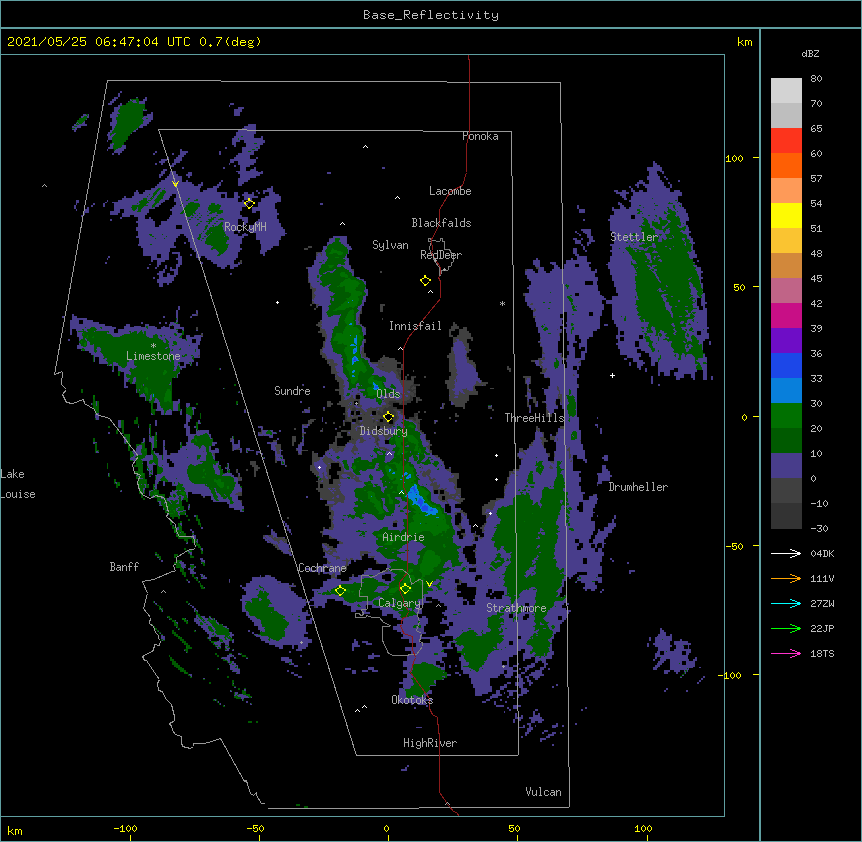
Task: Click the yellow station marker above RockyMH
Action: tap(249, 203)
